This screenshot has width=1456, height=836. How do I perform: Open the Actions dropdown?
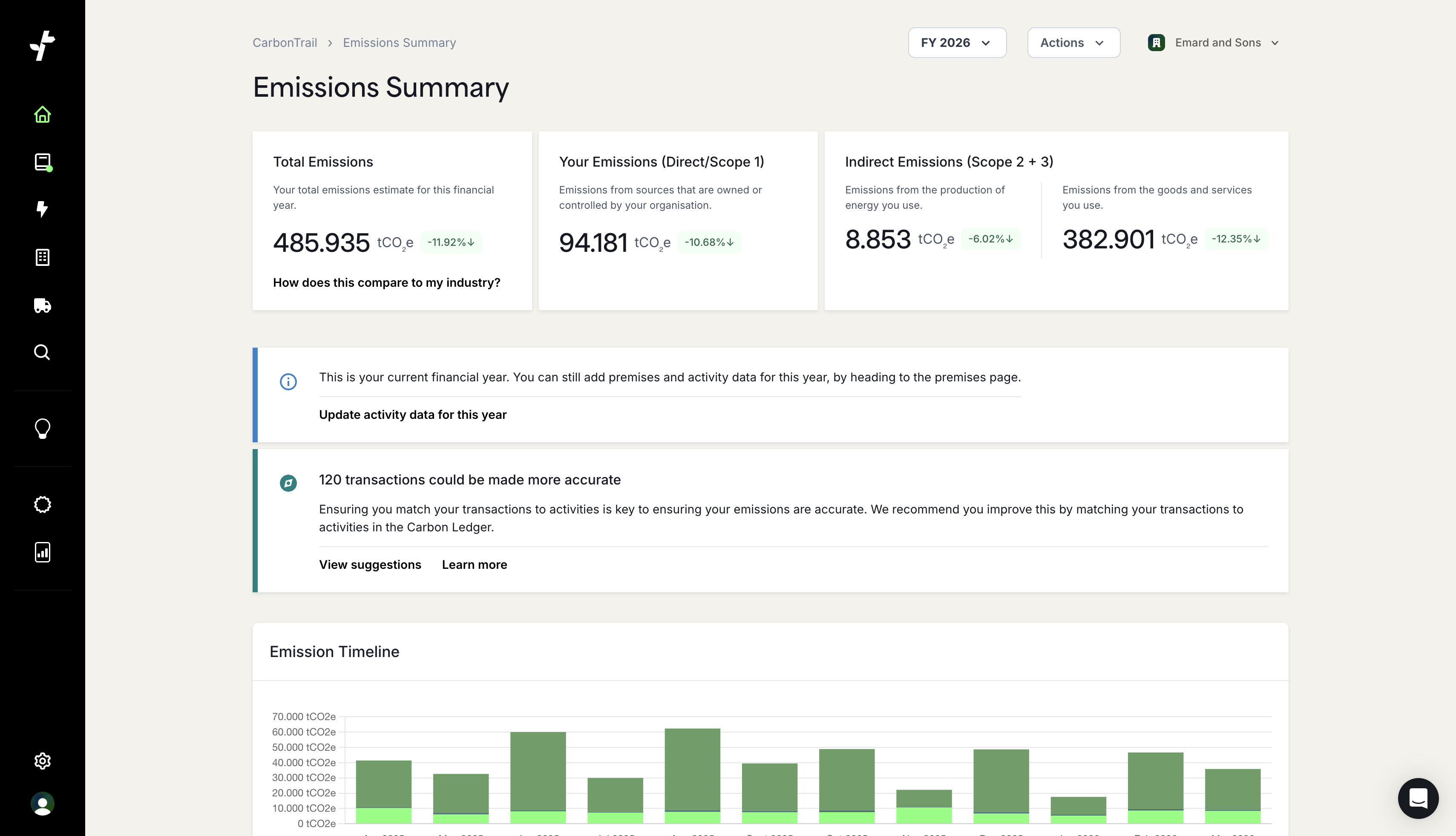[1073, 43]
